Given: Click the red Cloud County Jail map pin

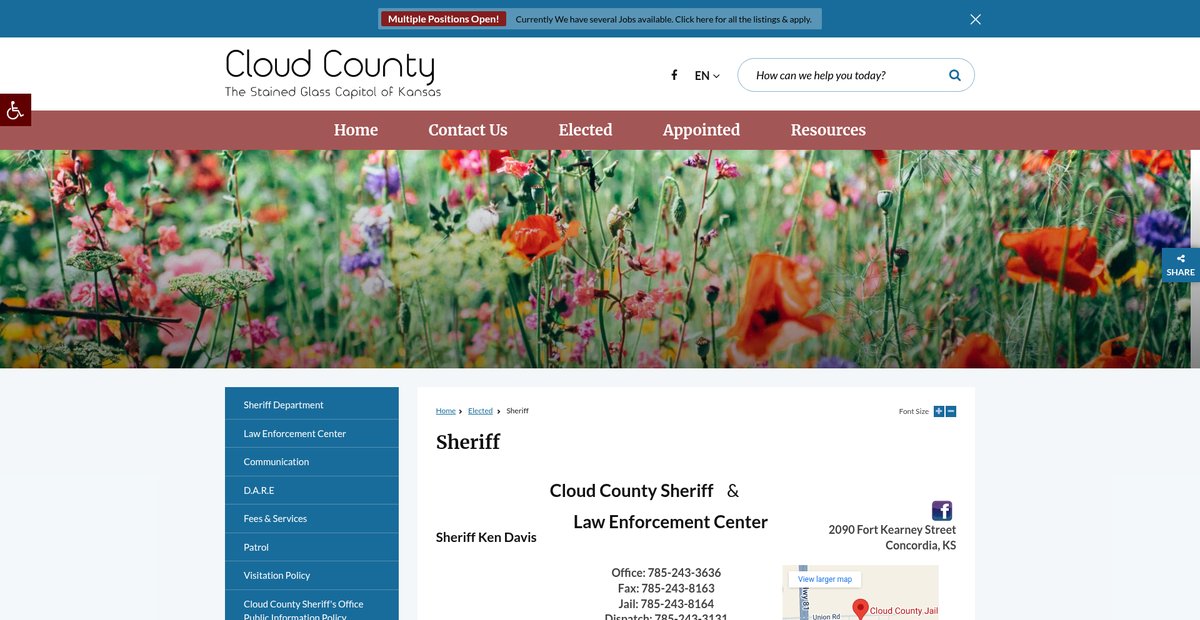Looking at the screenshot, I should click(860, 608).
